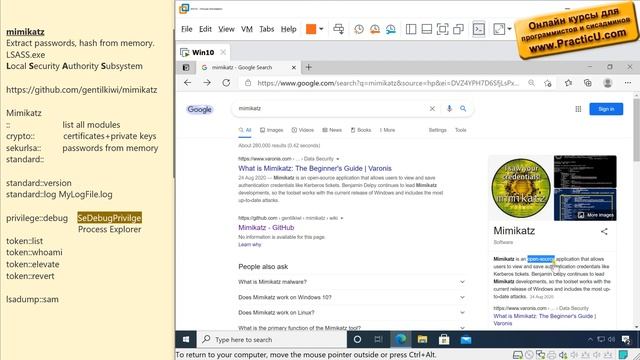640x360 pixels.
Task: Click the VMware stretch guest icon
Action: tap(499, 29)
